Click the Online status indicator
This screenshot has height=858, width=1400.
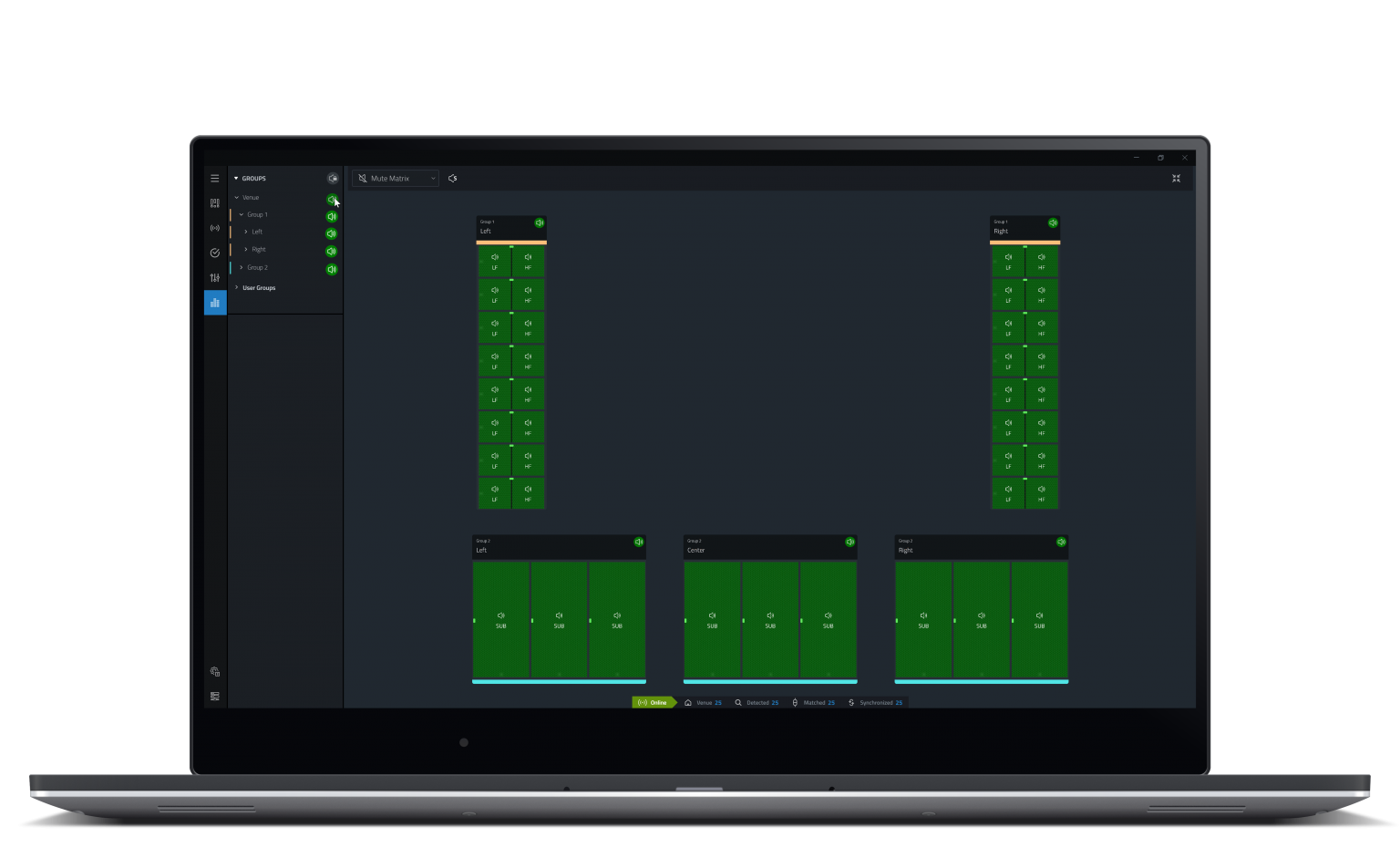[x=654, y=702]
